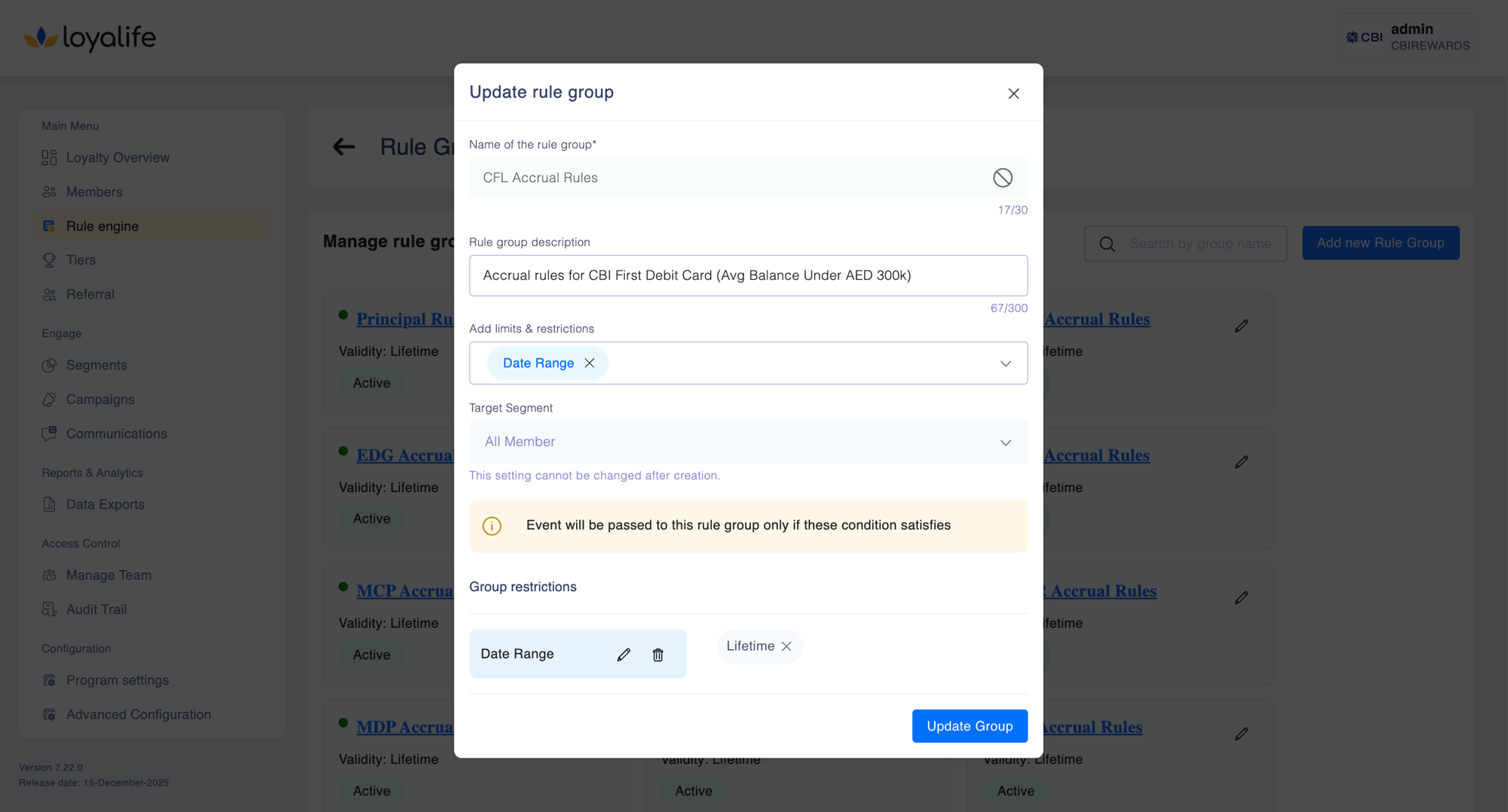
Task: Open the Tiers menu item
Action: [81, 260]
